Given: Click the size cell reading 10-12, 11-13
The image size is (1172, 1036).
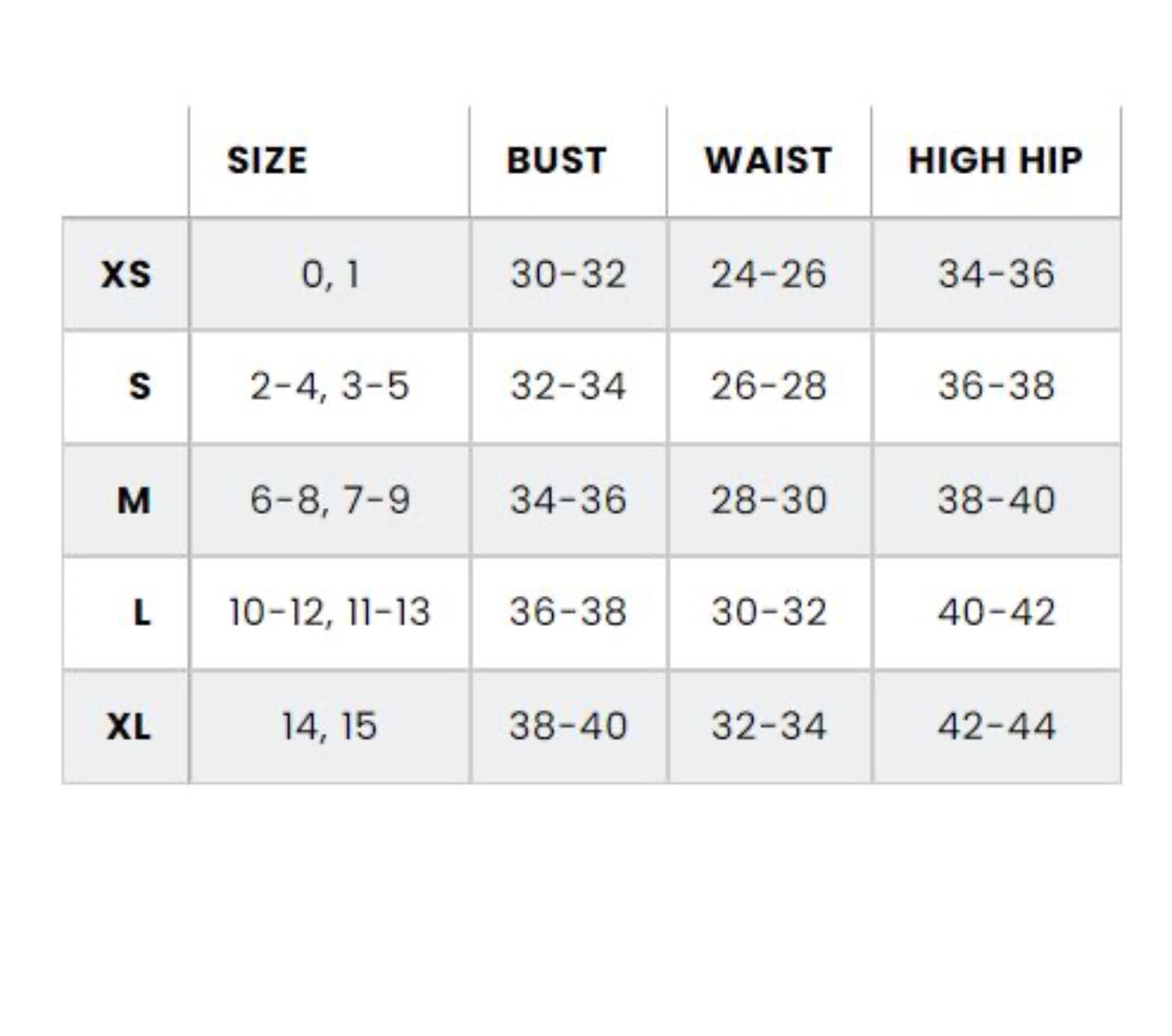Looking at the screenshot, I should click(329, 613).
